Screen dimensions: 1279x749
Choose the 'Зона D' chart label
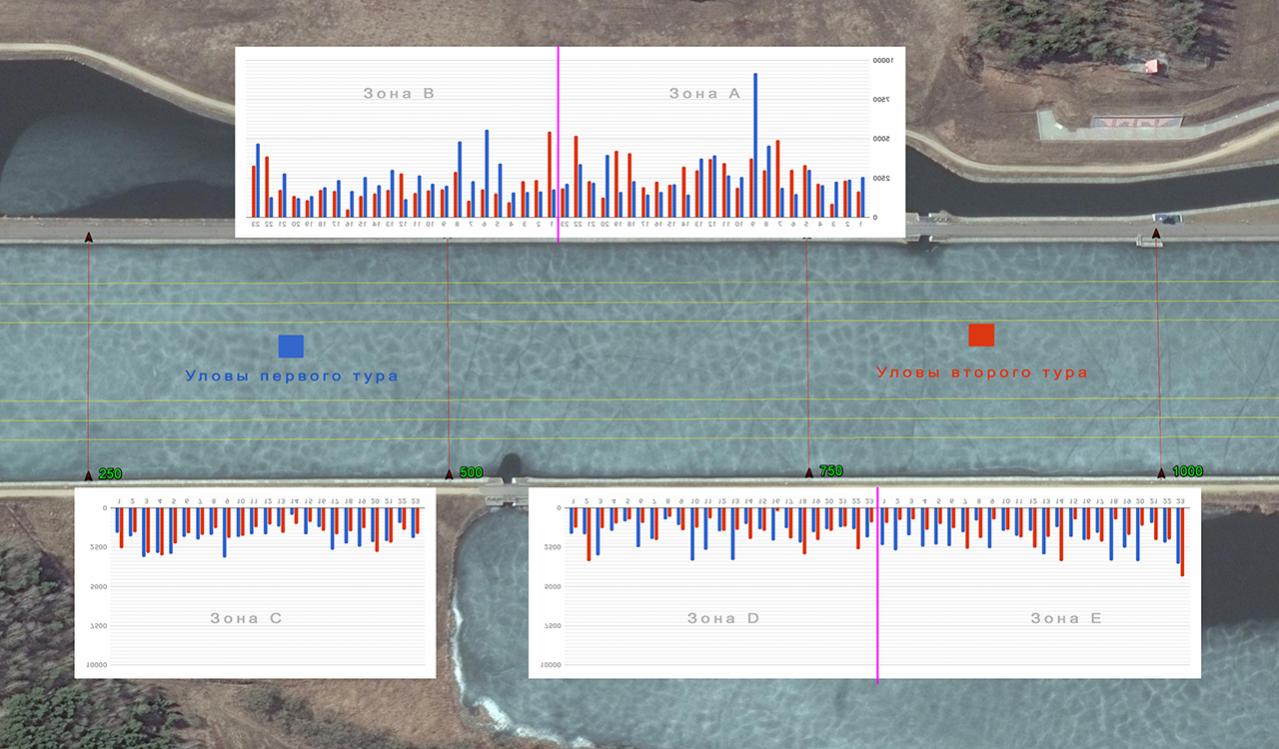pos(723,618)
